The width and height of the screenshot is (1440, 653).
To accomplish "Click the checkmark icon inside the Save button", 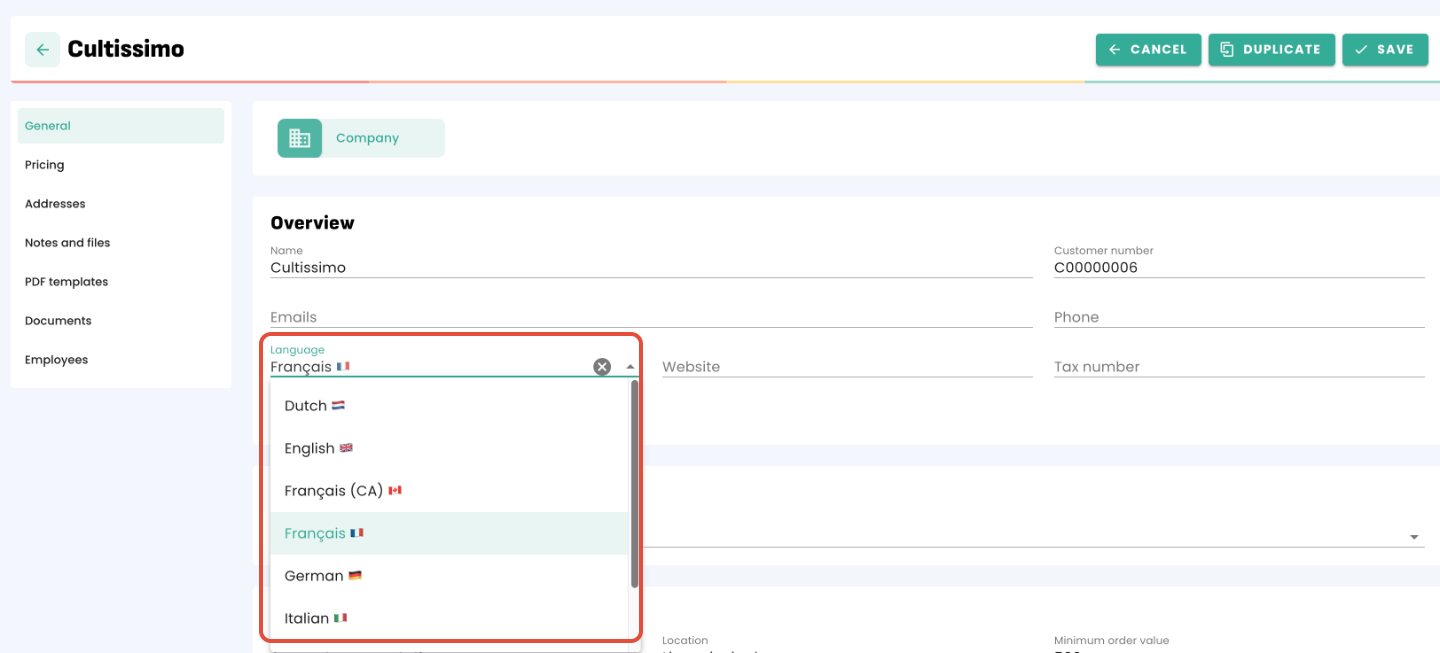I will (x=1362, y=49).
